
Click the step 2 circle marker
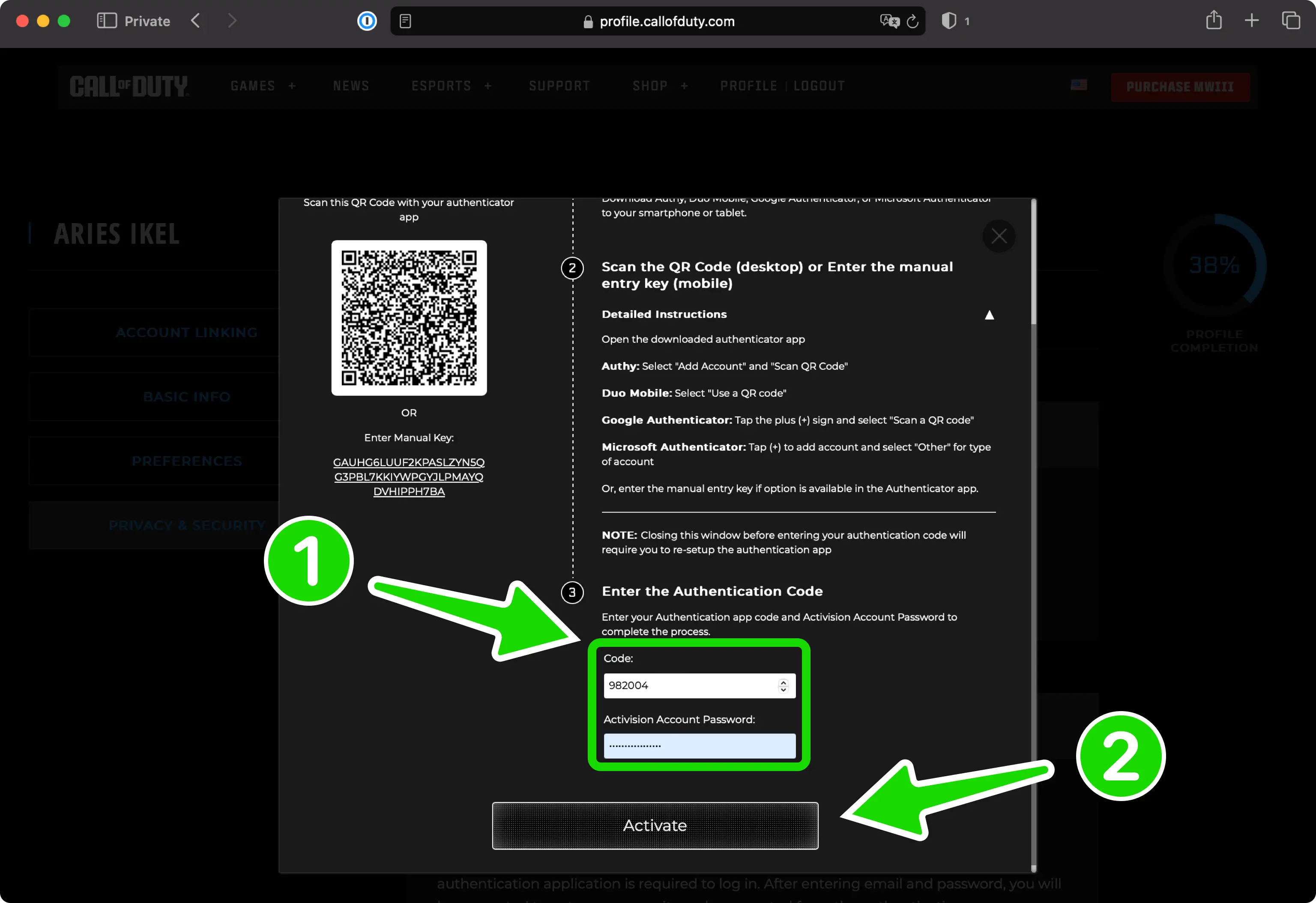pos(572,268)
